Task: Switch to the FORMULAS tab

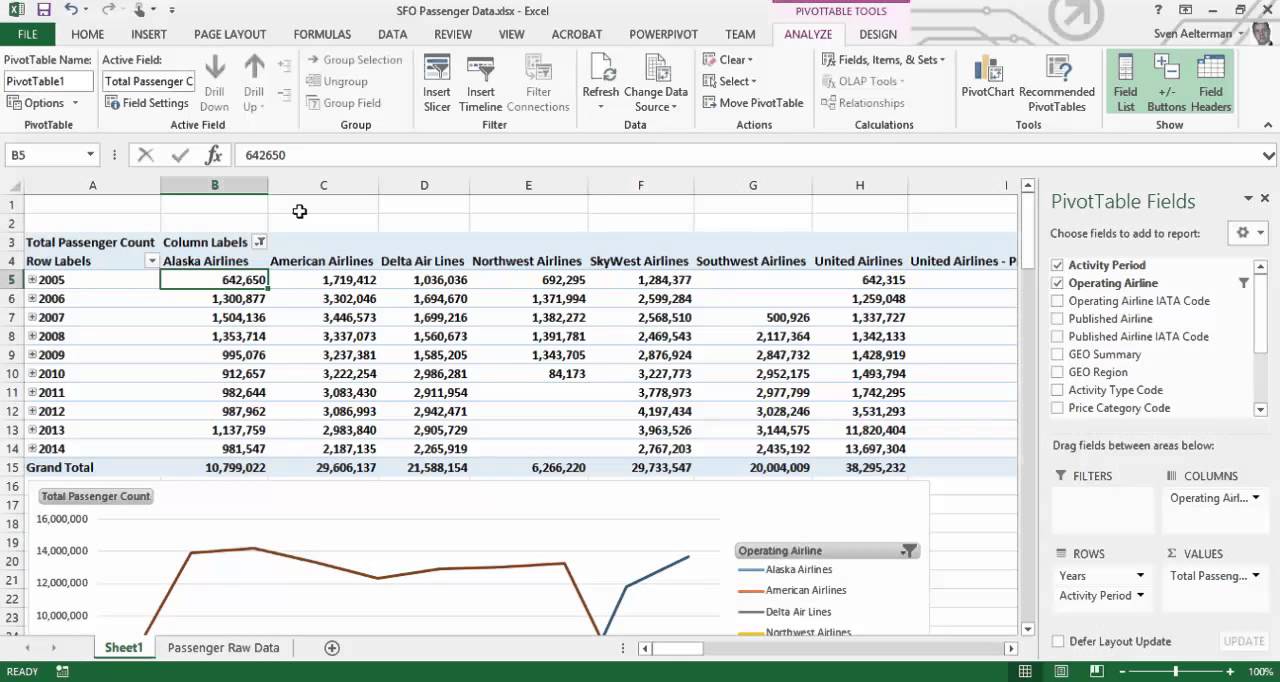Action: tap(322, 34)
